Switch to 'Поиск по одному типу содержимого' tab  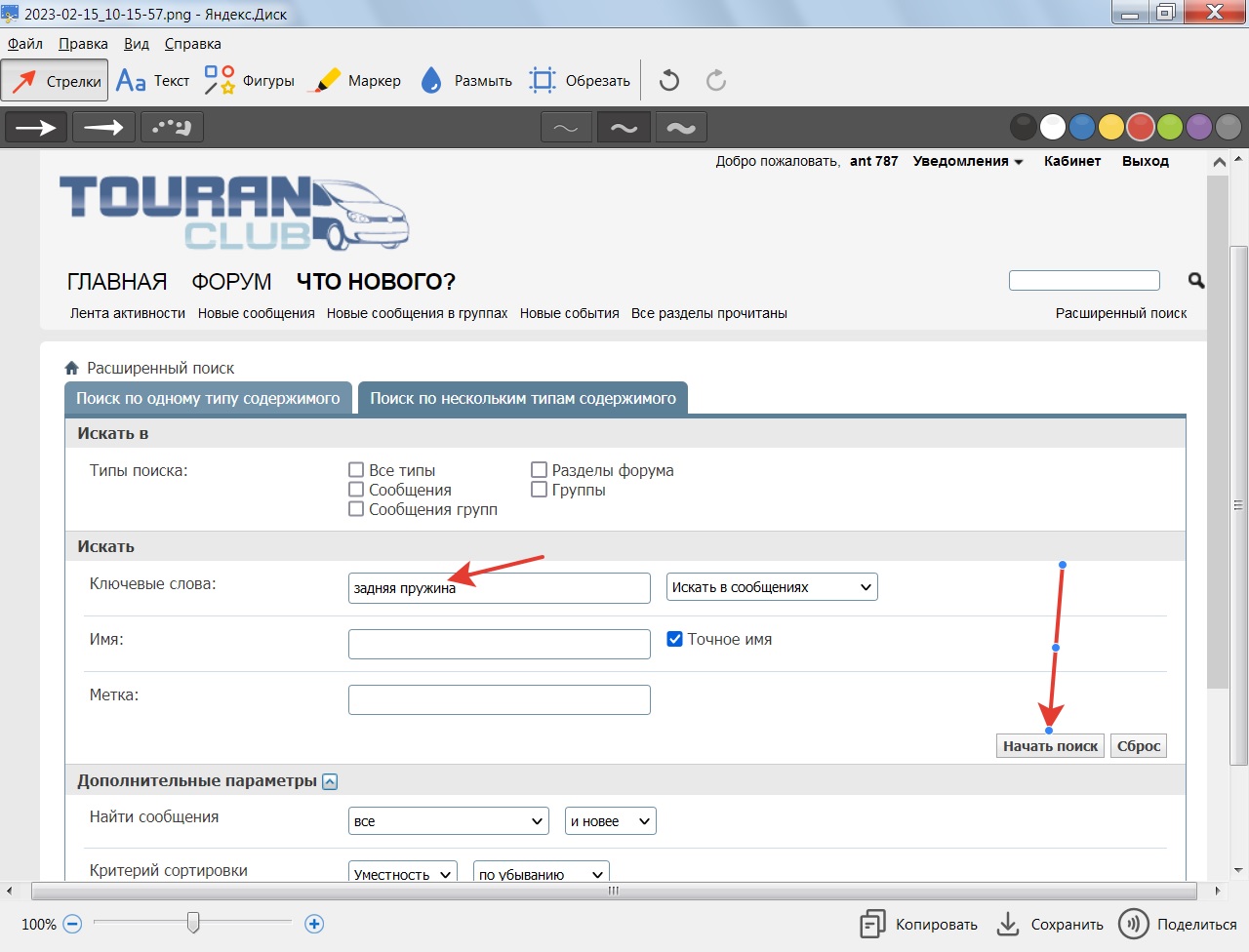point(208,398)
